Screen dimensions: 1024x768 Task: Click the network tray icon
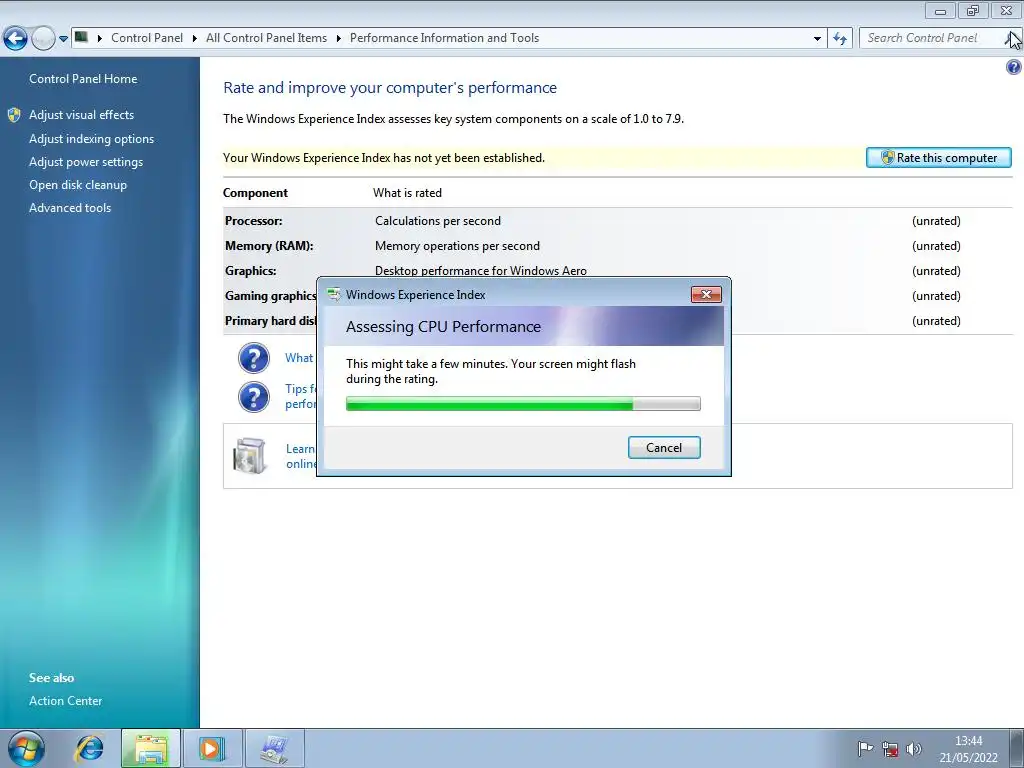(x=889, y=748)
